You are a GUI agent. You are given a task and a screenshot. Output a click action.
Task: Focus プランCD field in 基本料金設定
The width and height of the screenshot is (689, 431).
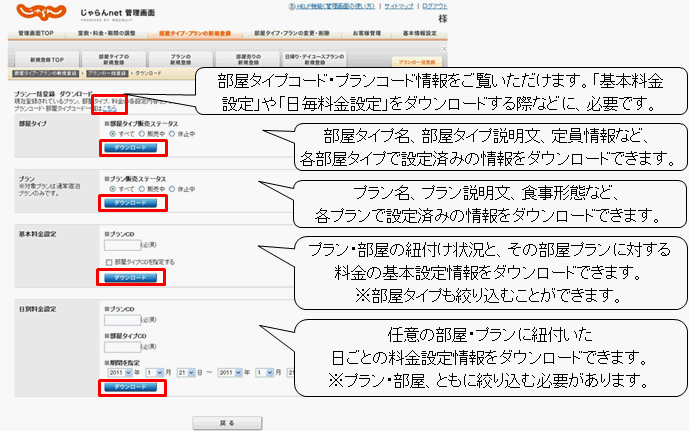point(122,245)
